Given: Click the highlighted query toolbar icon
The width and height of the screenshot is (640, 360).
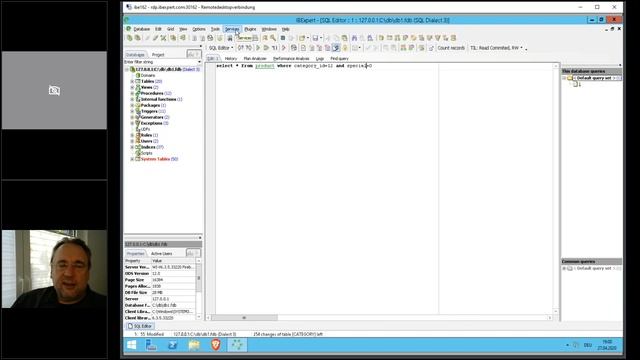Looking at the screenshot, I should (x=336, y=48).
